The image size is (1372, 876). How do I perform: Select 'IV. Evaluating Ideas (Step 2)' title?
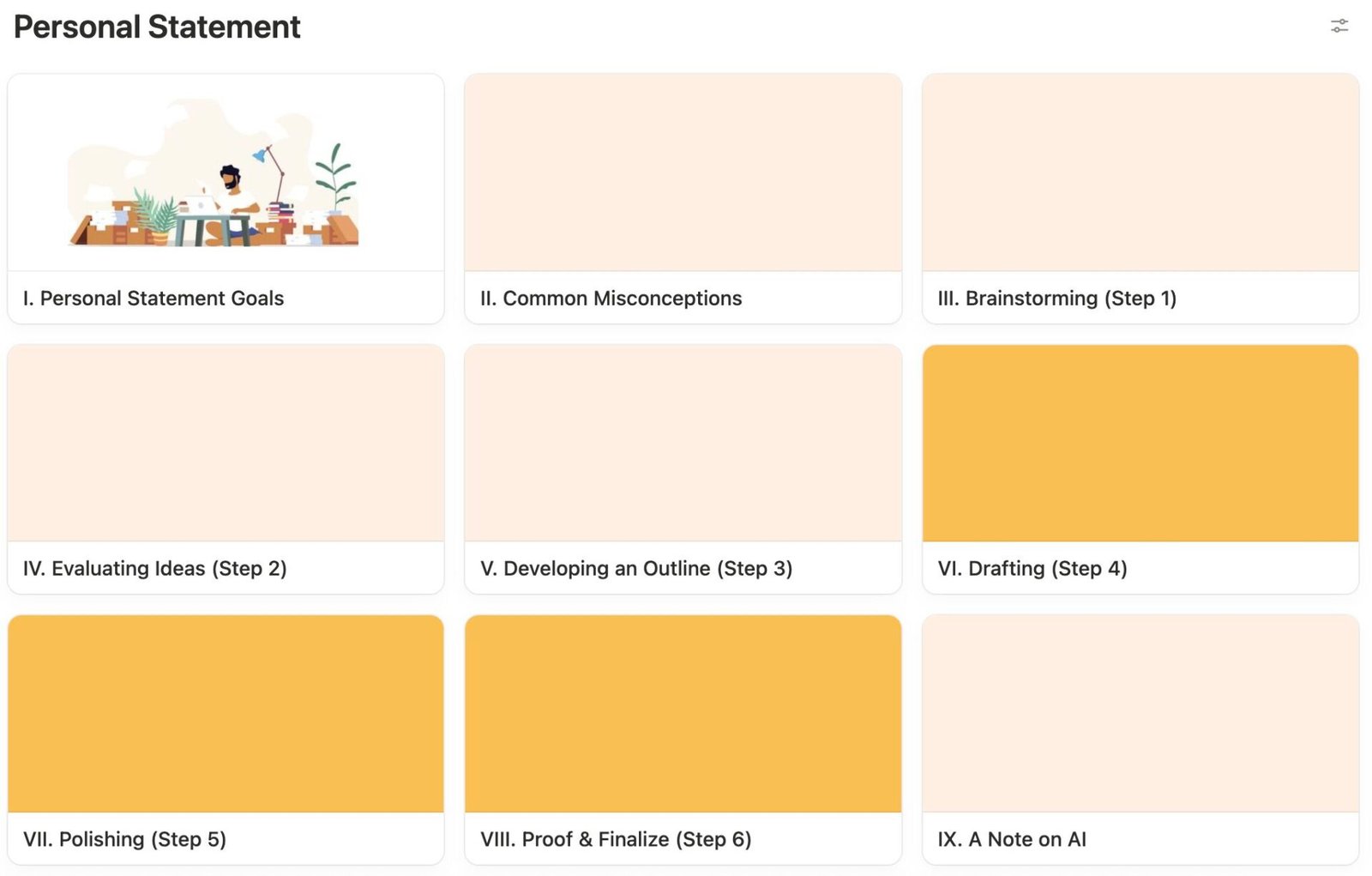tap(155, 568)
